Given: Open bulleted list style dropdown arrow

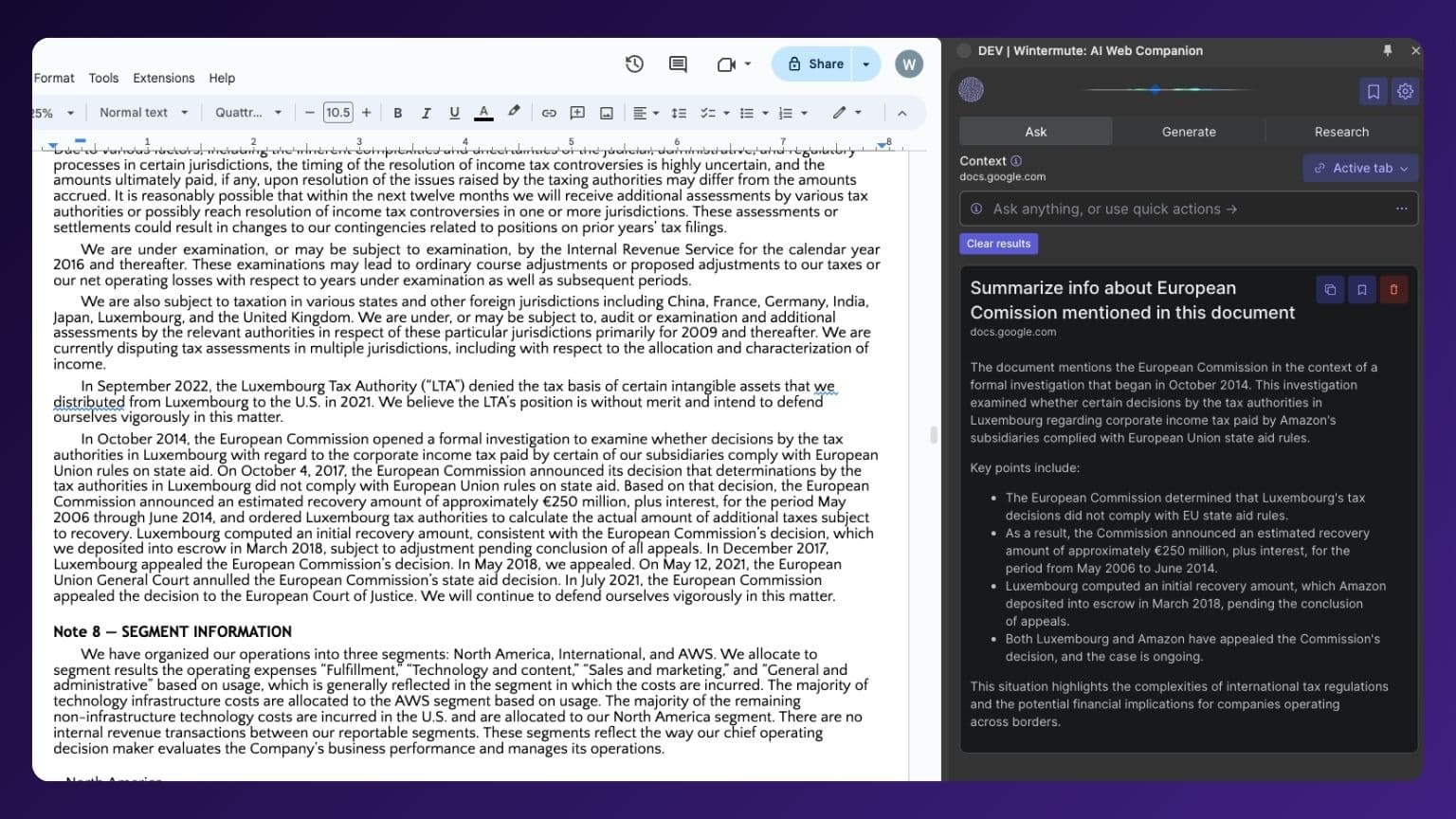Looking at the screenshot, I should (x=765, y=113).
